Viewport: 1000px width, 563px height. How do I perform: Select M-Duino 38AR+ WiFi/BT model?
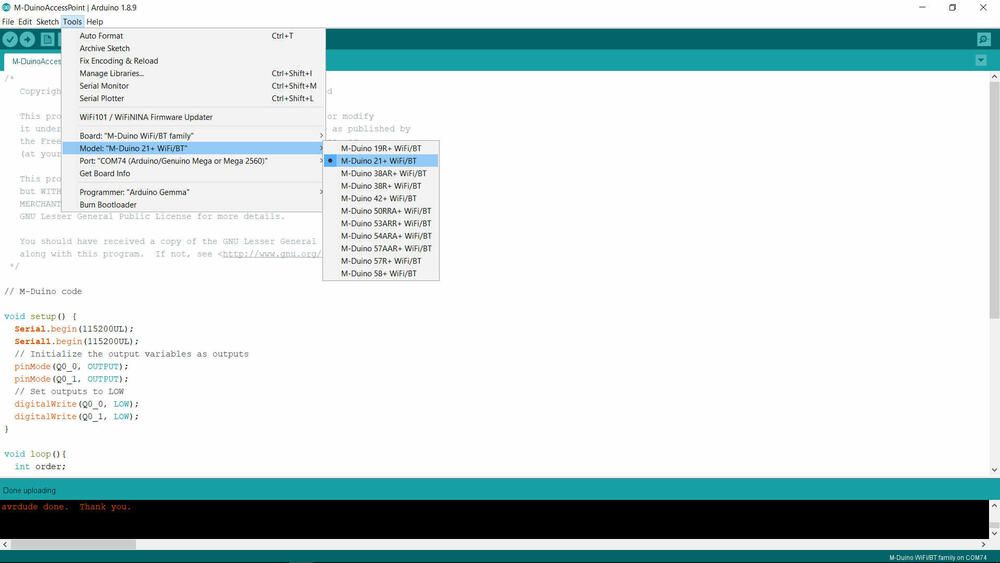pos(381,173)
